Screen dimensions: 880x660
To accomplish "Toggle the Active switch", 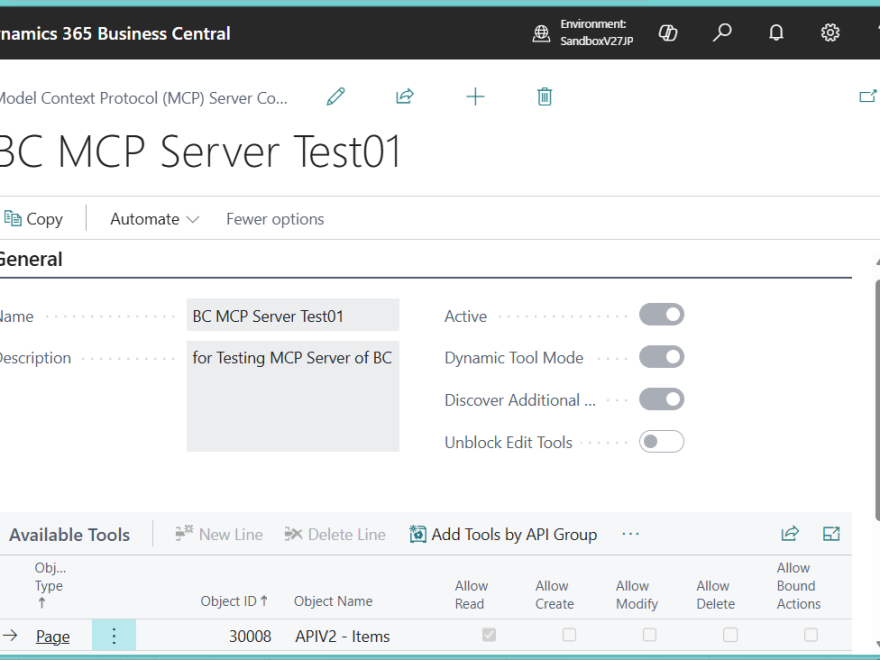I will click(661, 315).
